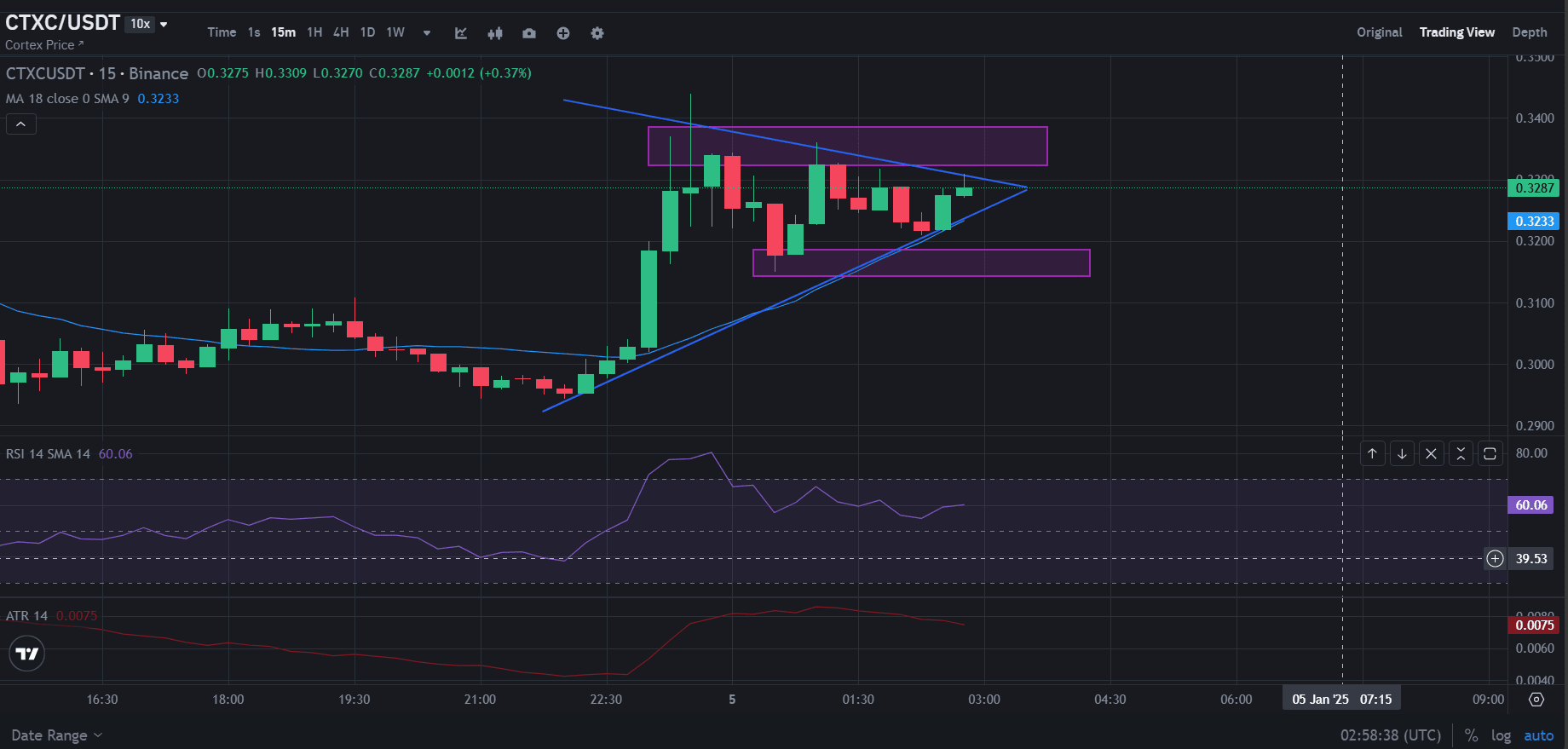1568x749 pixels.
Task: Click the CTXC/USDT pair title
Action: pyautogui.click(x=63, y=23)
